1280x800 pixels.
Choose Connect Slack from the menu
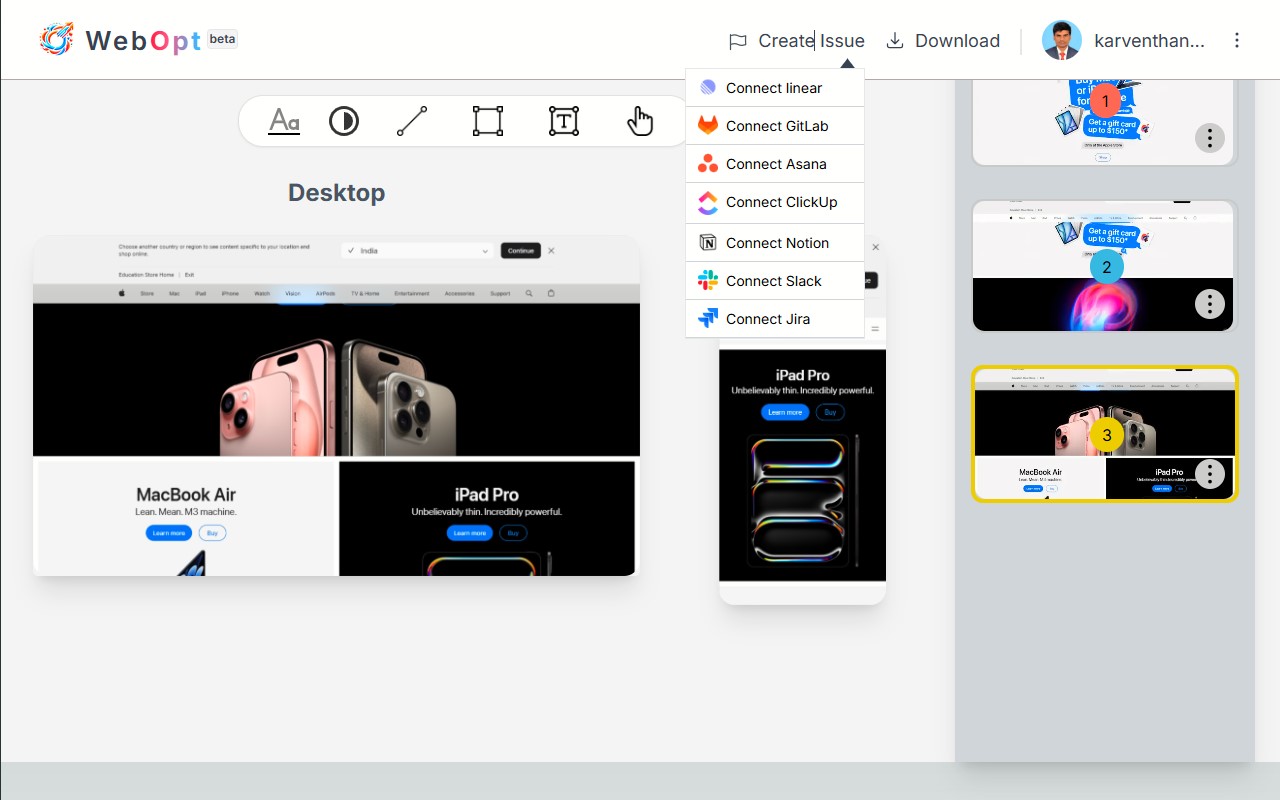[x=775, y=281]
